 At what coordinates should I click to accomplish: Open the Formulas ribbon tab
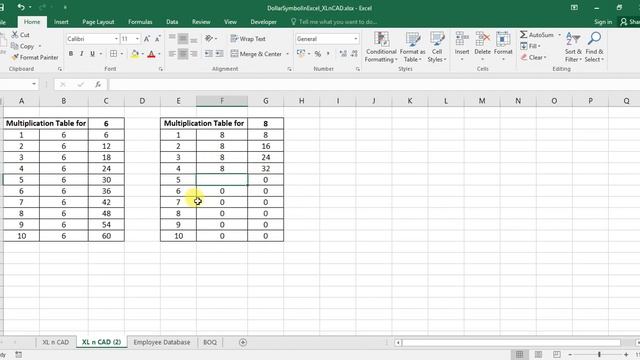pyautogui.click(x=140, y=22)
